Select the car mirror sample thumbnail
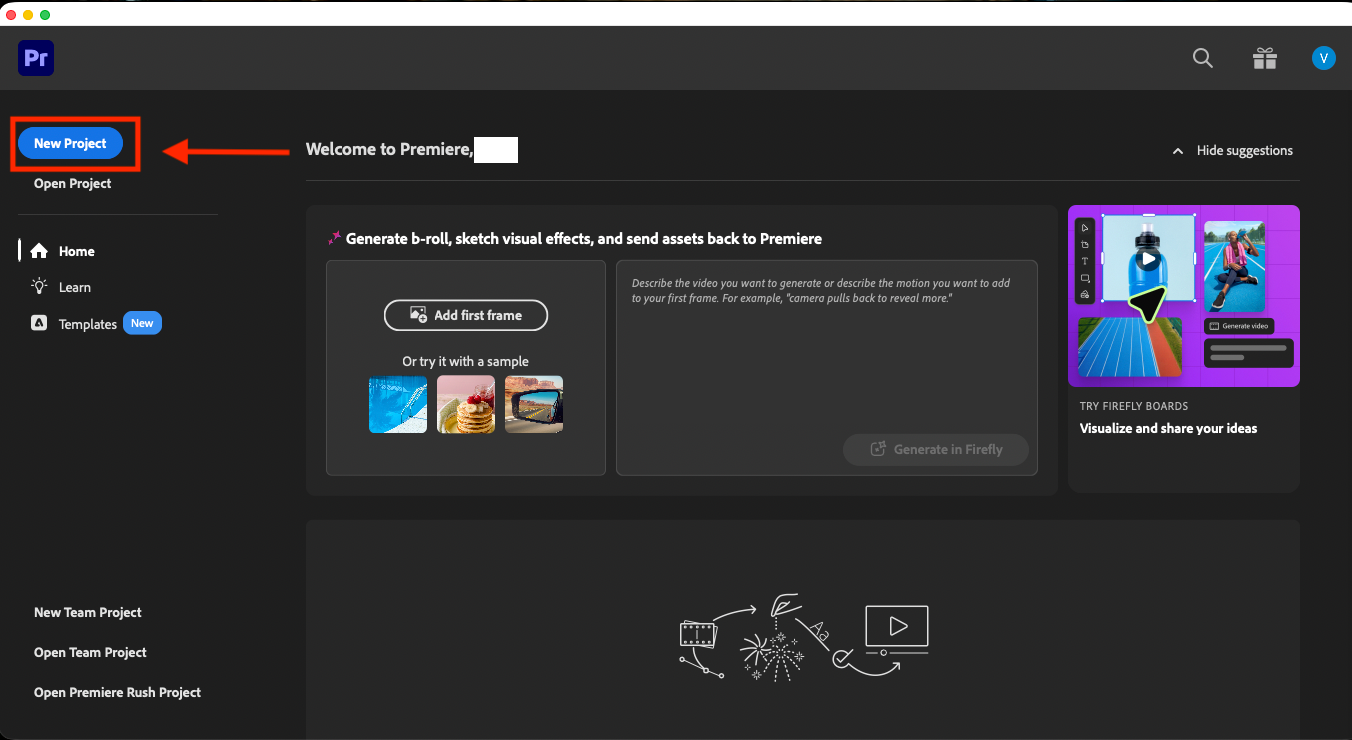 (534, 404)
